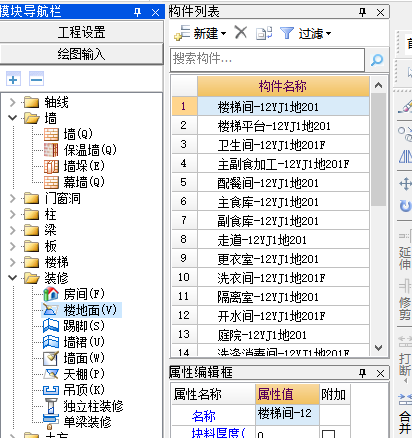Select 天棚(P) ceiling item
Viewport: 412px width, 438px height.
click(74, 374)
